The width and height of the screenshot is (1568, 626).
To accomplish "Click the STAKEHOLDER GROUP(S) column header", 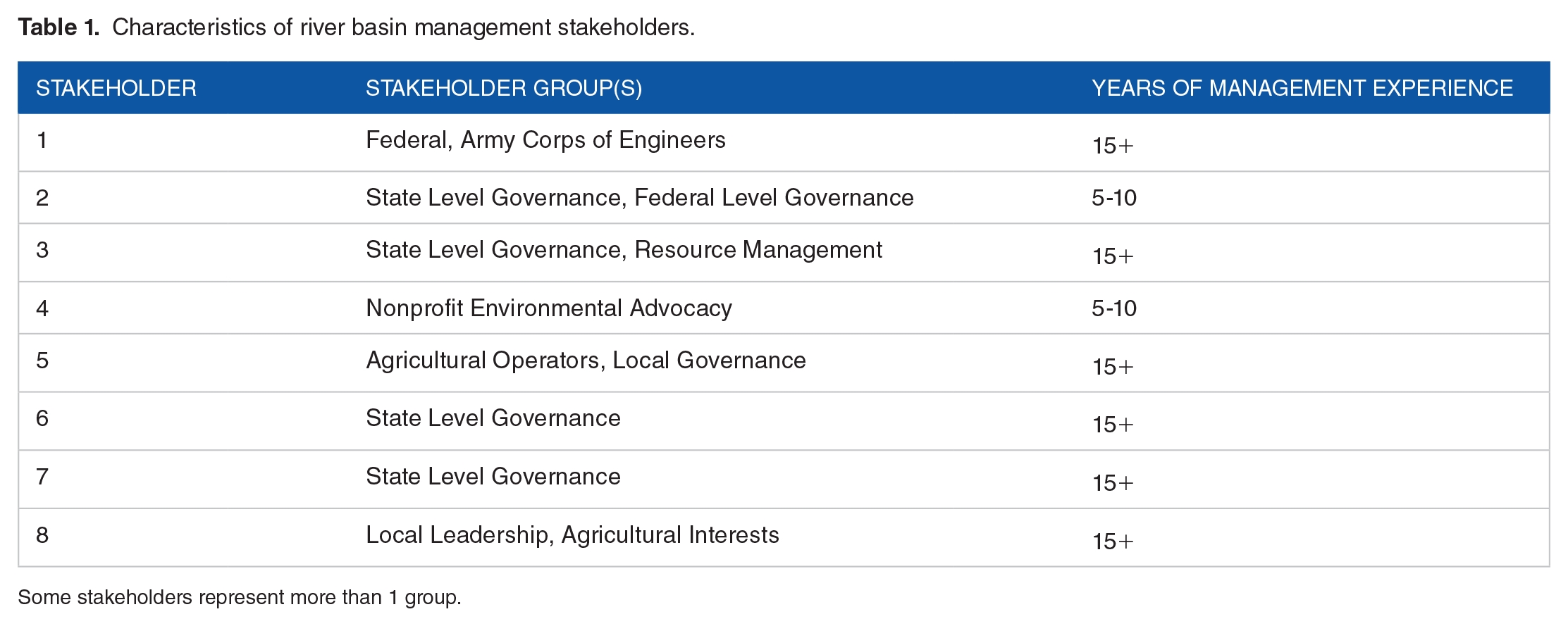I will 504,88.
